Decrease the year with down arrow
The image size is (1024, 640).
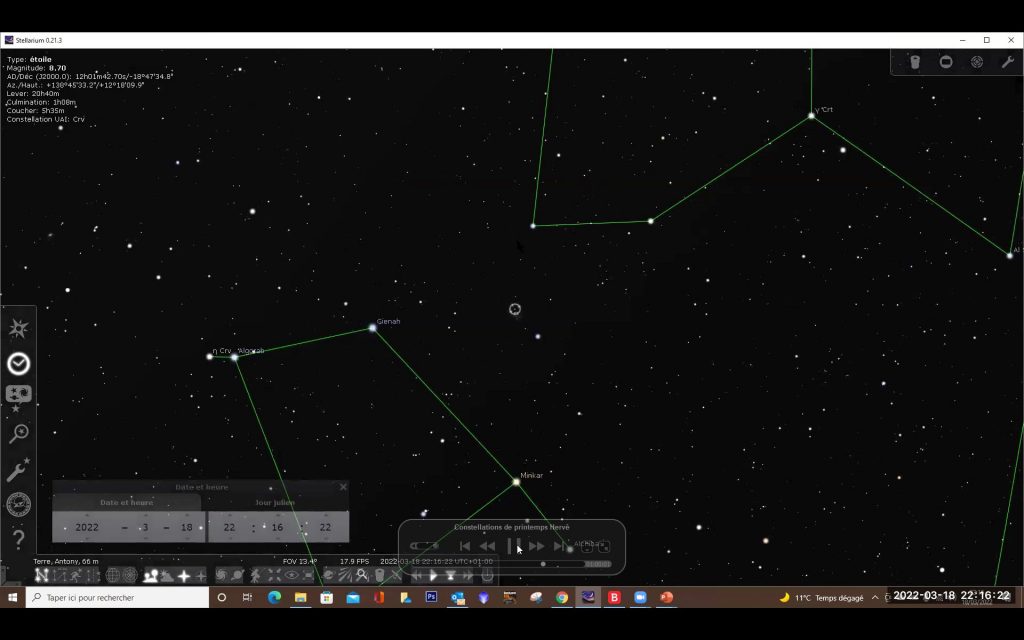[87, 539]
